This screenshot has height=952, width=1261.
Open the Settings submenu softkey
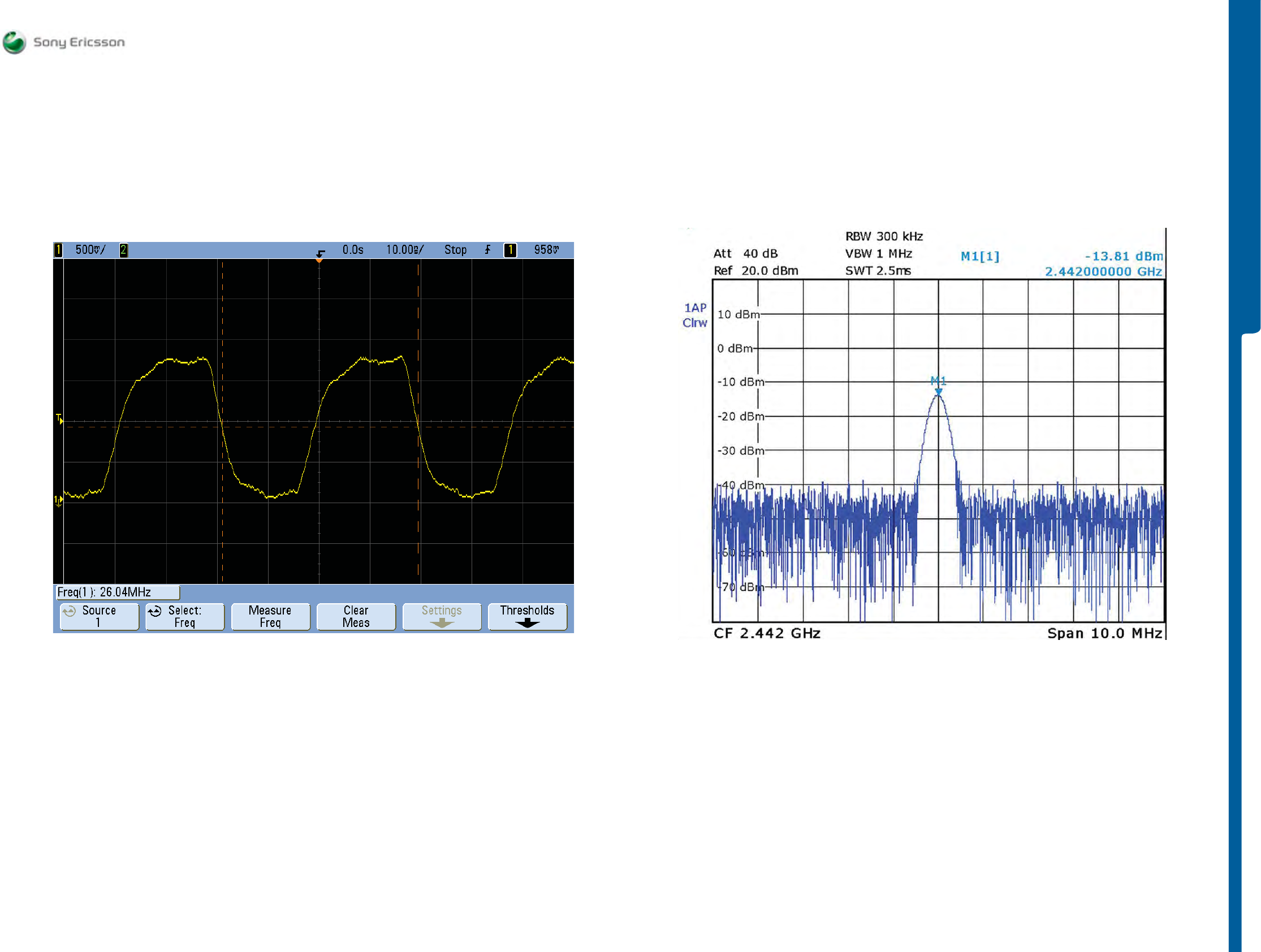click(442, 616)
